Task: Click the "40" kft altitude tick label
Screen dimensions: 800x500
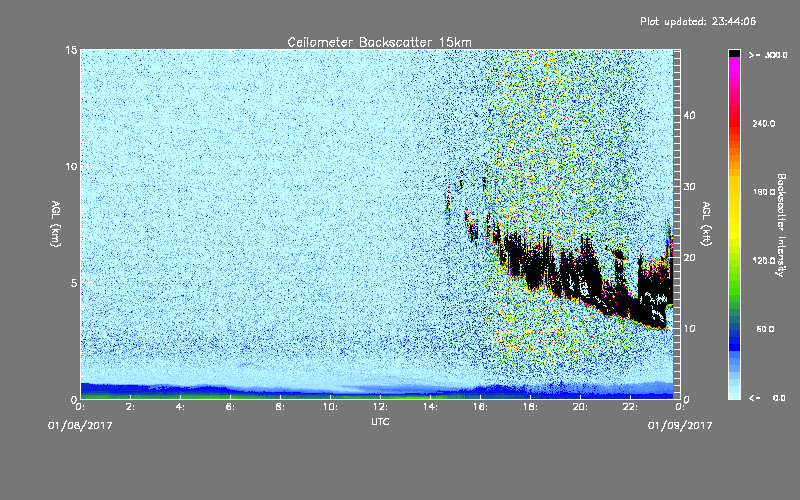Action: point(690,115)
